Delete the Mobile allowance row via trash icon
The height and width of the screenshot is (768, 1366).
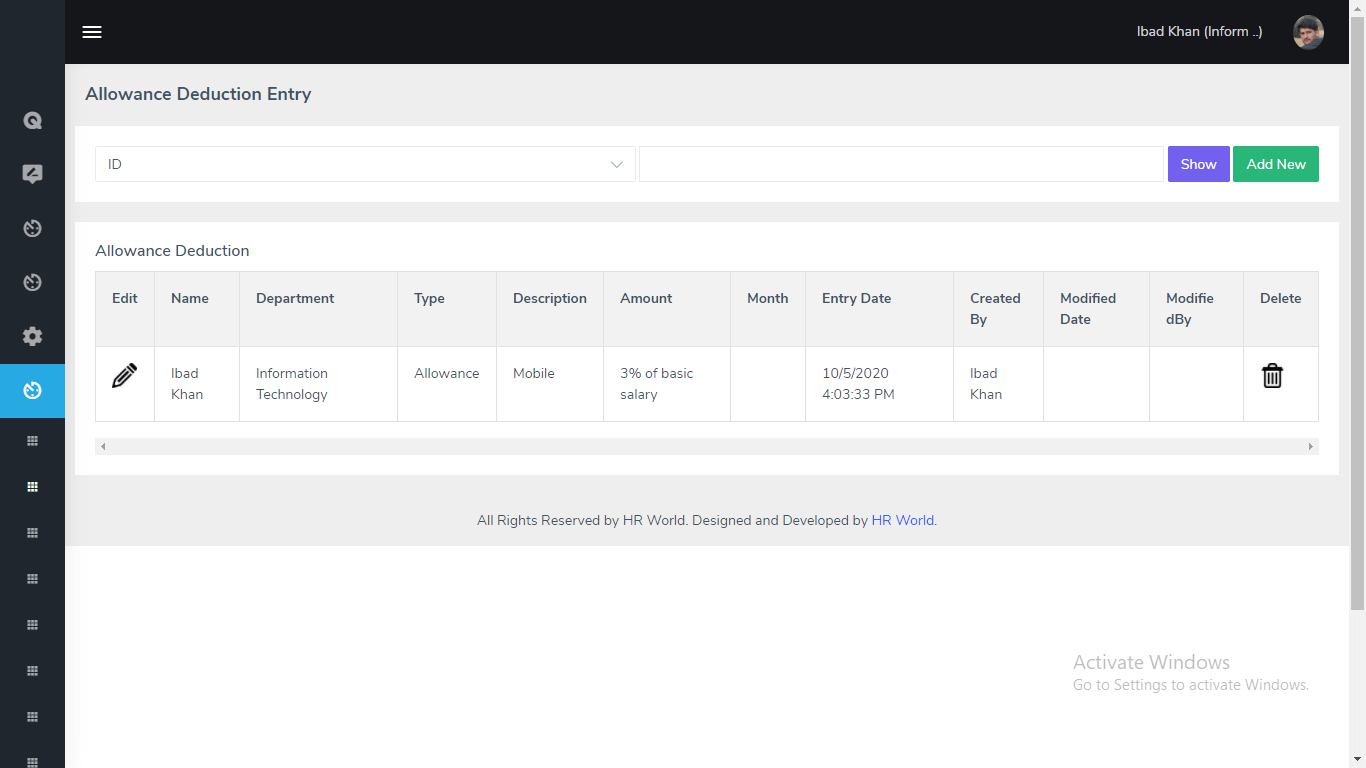click(x=1272, y=376)
